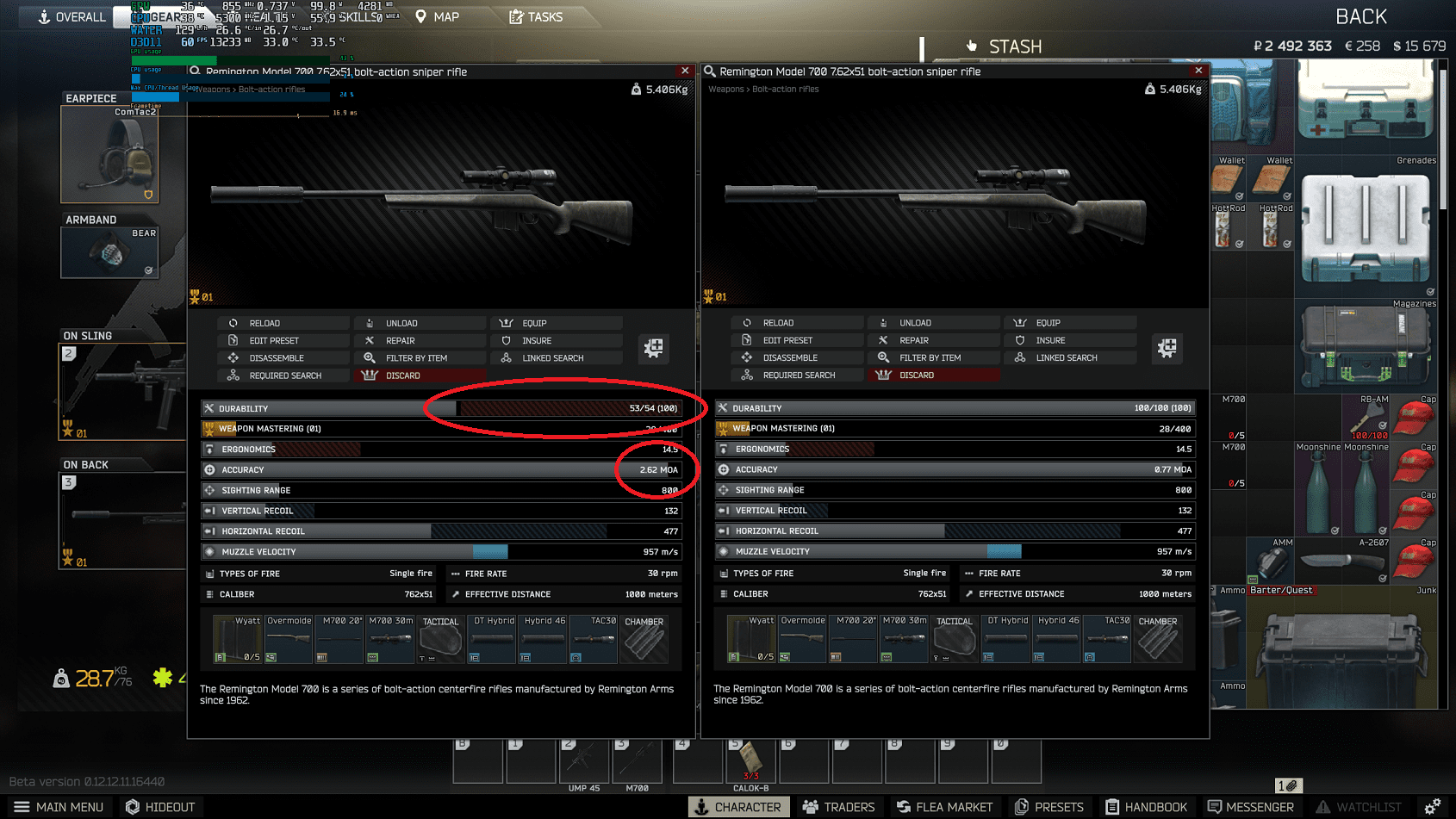Screen dimensions: 1456x819
Task: Switch to the MAP tab
Action: 437,16
